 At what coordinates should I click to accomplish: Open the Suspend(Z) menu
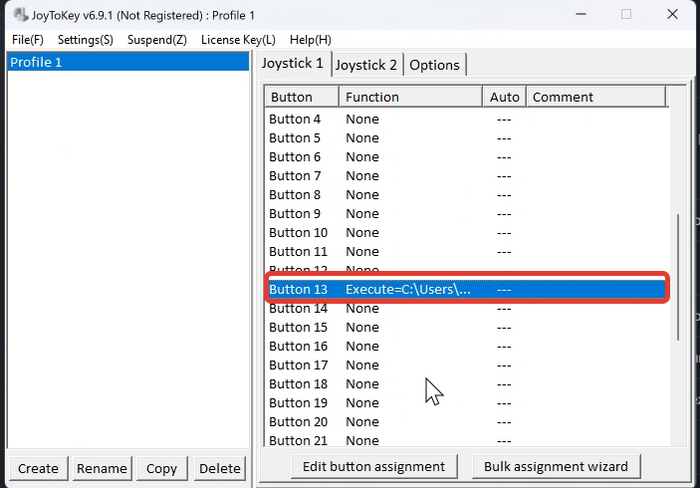tap(157, 39)
